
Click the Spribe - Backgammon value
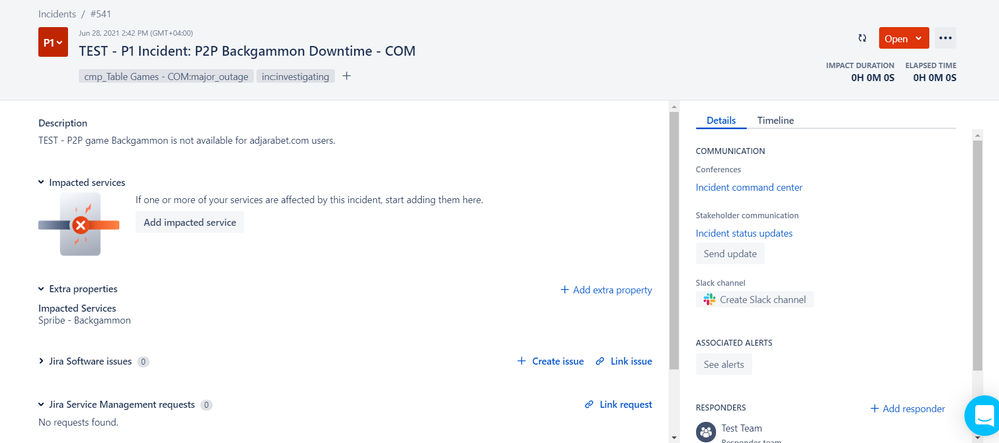tap(85, 321)
